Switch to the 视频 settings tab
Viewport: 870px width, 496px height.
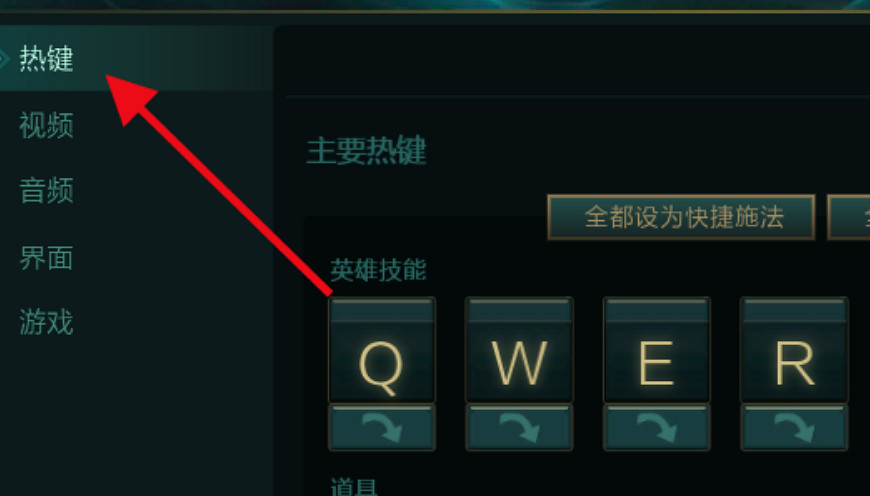pos(47,125)
